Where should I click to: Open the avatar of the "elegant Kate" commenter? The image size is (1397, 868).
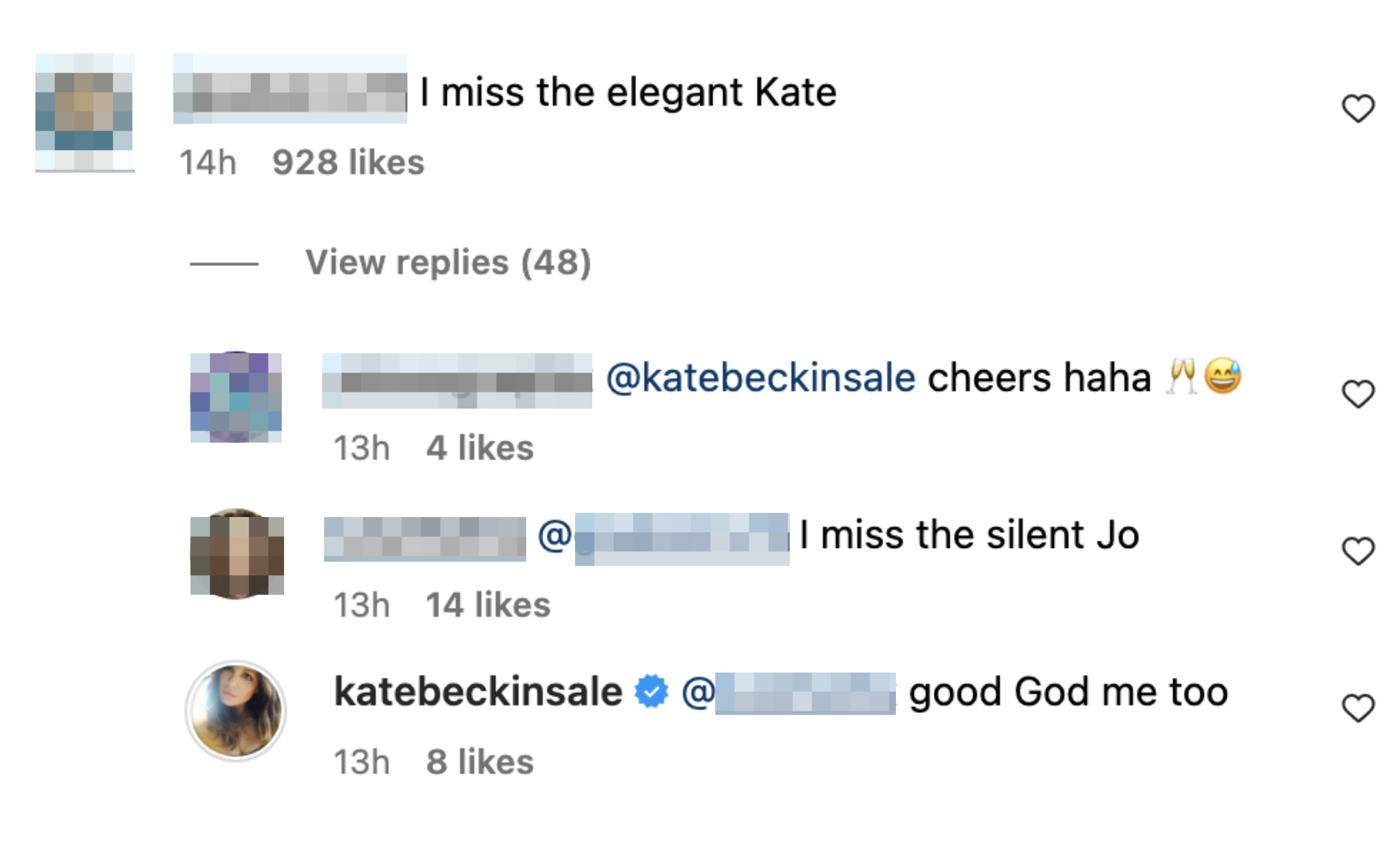pyautogui.click(x=84, y=113)
